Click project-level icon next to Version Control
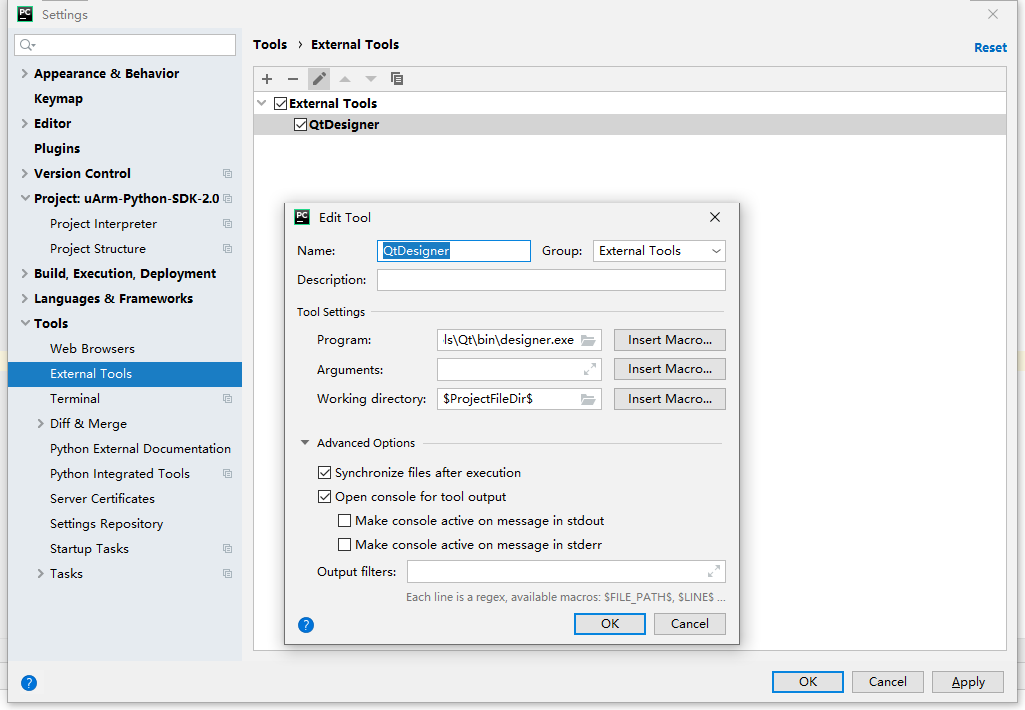Image resolution: width=1025 pixels, height=710 pixels. click(227, 173)
